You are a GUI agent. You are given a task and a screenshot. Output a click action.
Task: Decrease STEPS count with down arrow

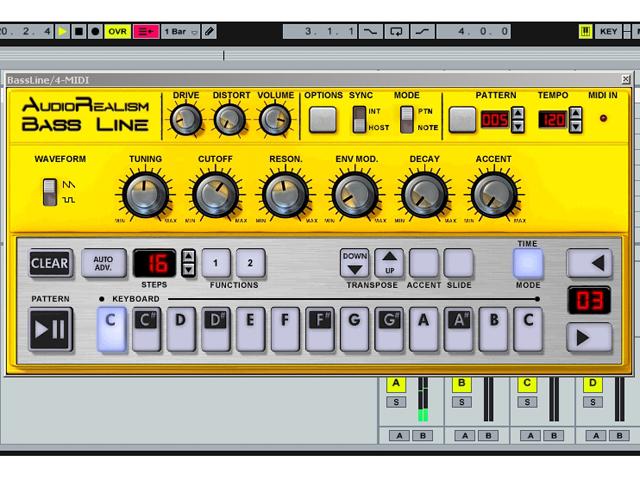coord(188,270)
